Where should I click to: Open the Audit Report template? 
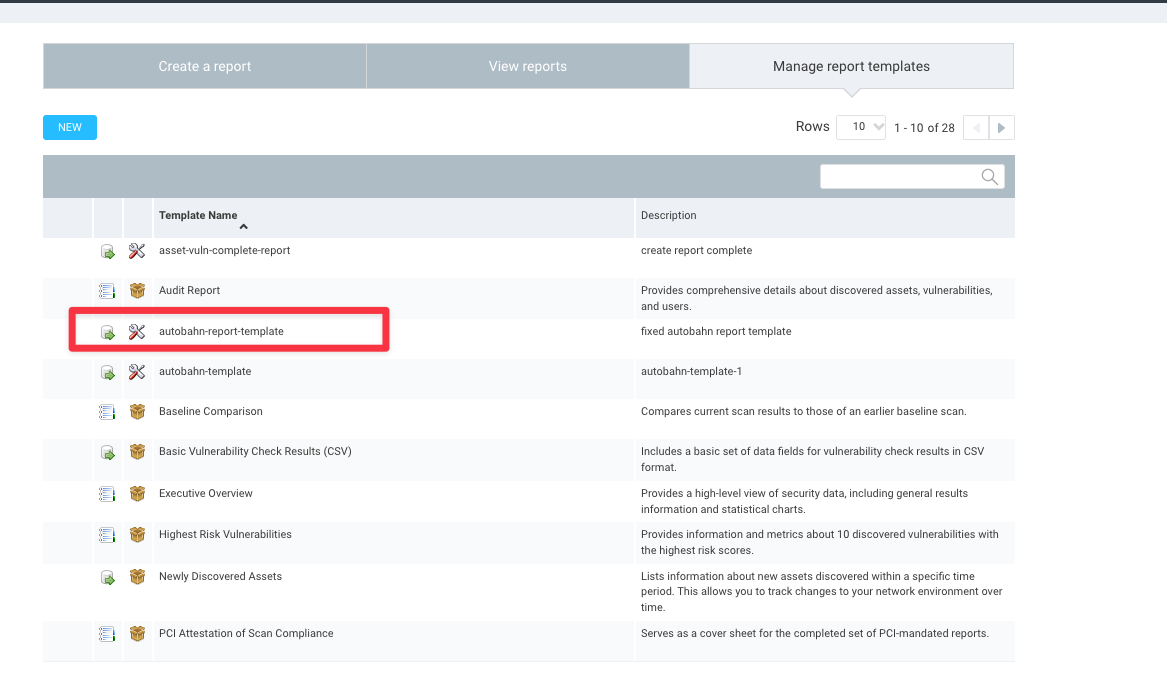click(189, 291)
